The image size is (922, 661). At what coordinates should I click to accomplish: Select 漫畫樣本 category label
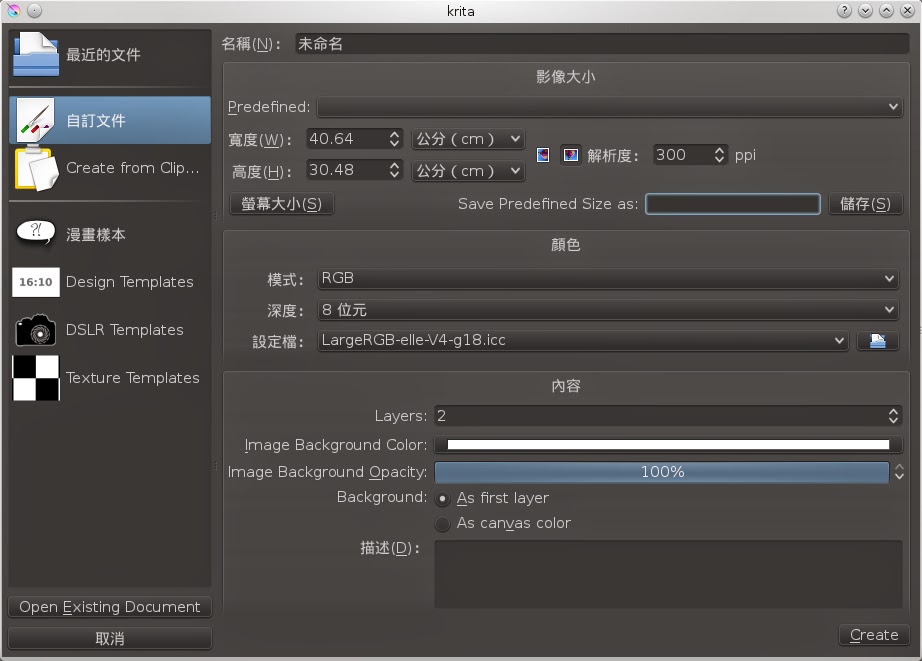pyautogui.click(x=95, y=235)
